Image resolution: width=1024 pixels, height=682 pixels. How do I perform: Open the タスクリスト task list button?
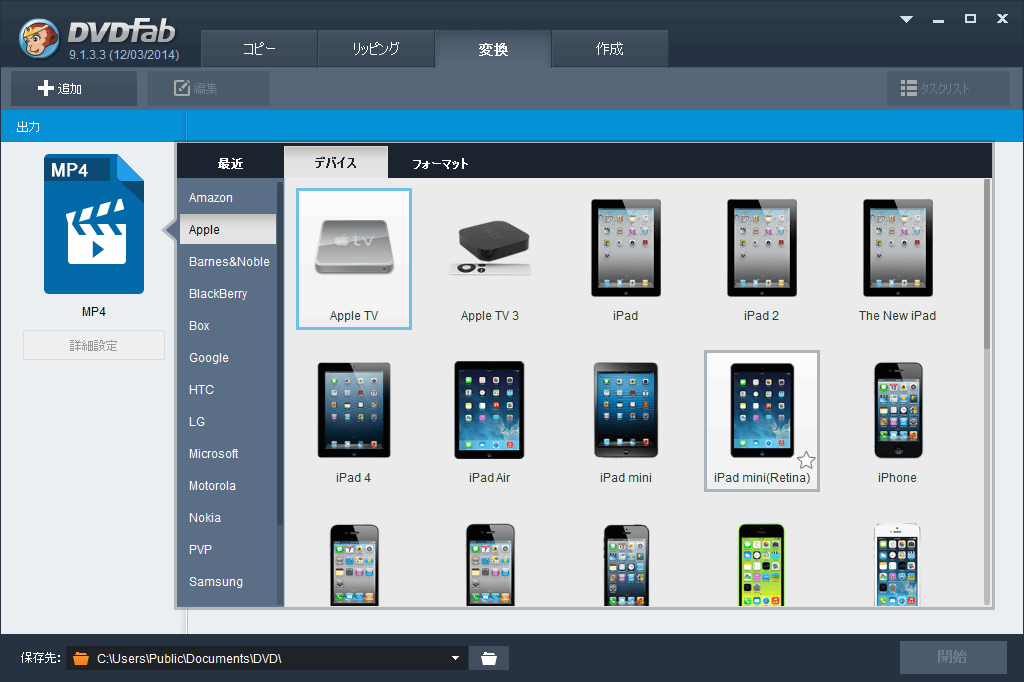click(948, 88)
